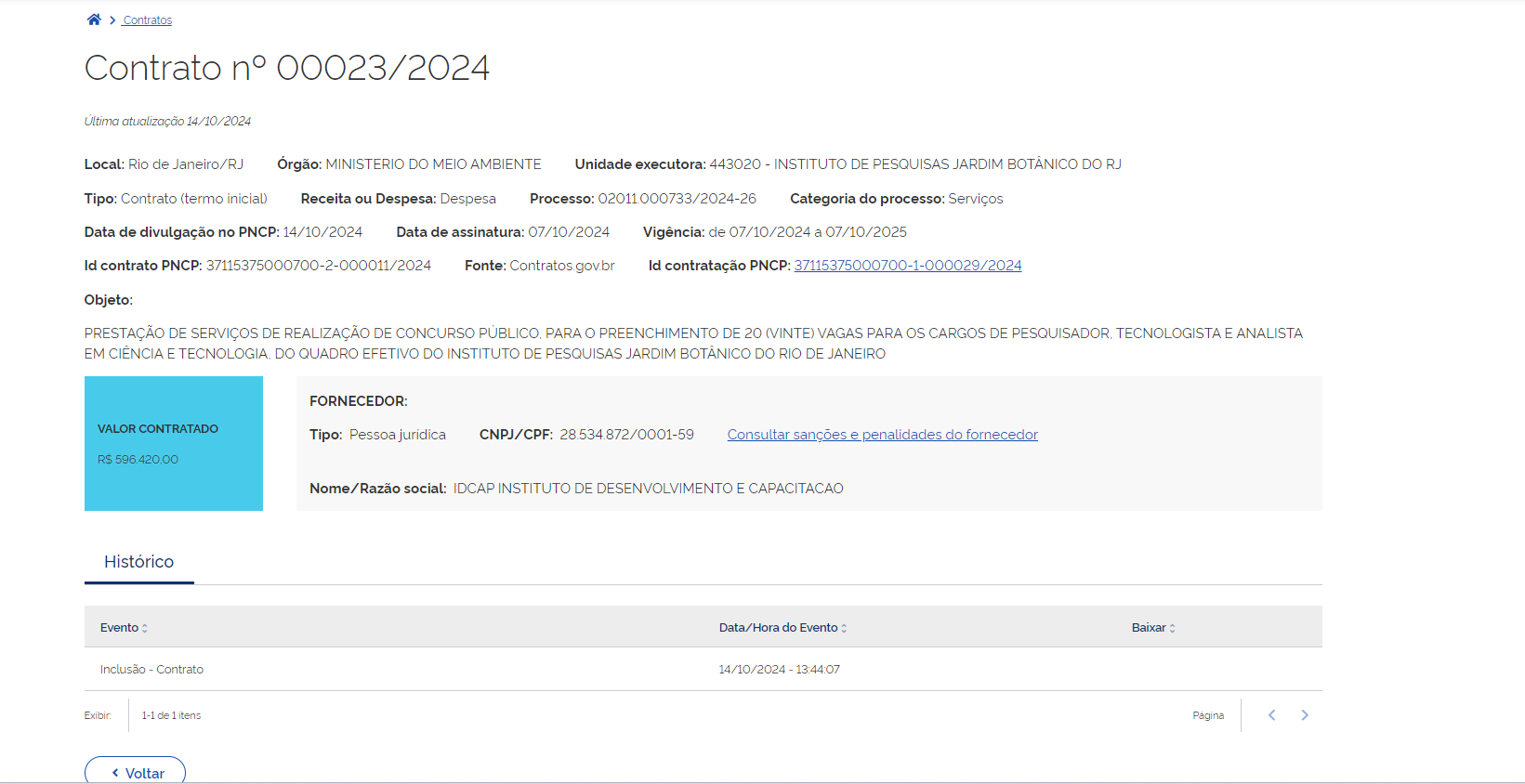Open Id contratação PNCP 37115375000700-1-000029/2024 link
Screen dimensions: 1525x784
908,266
